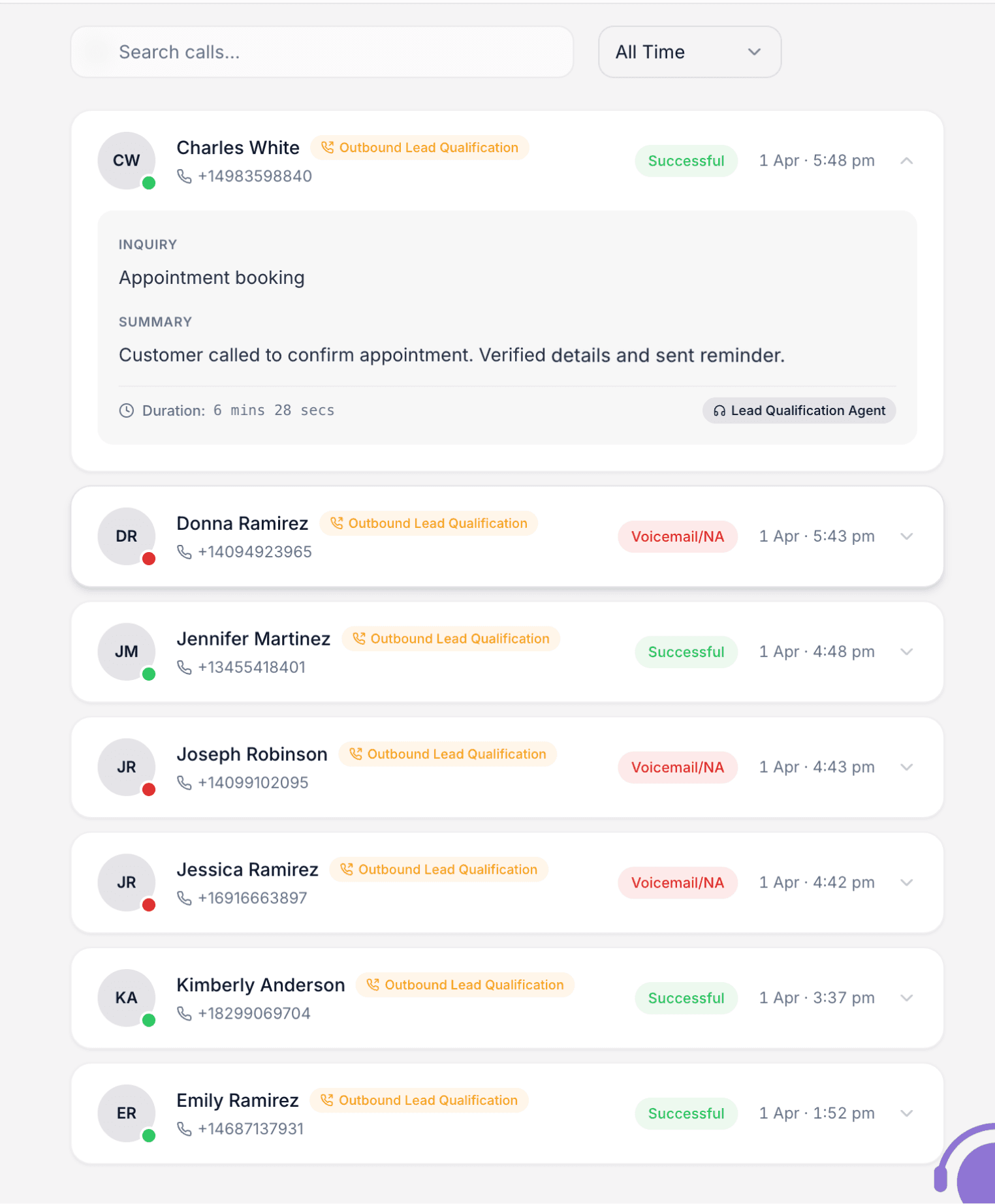Click the green status dot on Charles White's avatar
The height and width of the screenshot is (1204, 995).
(x=150, y=184)
